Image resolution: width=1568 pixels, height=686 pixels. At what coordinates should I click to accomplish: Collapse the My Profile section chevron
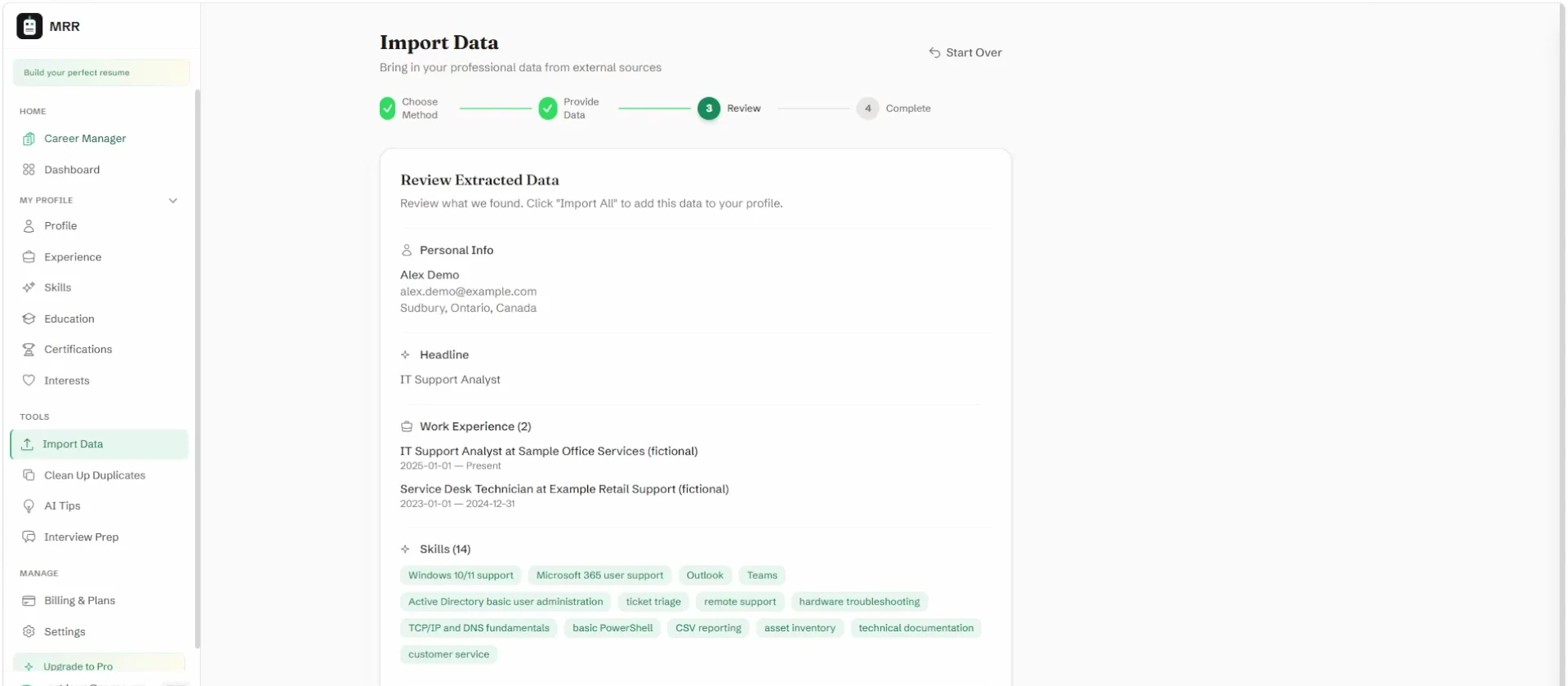point(173,201)
